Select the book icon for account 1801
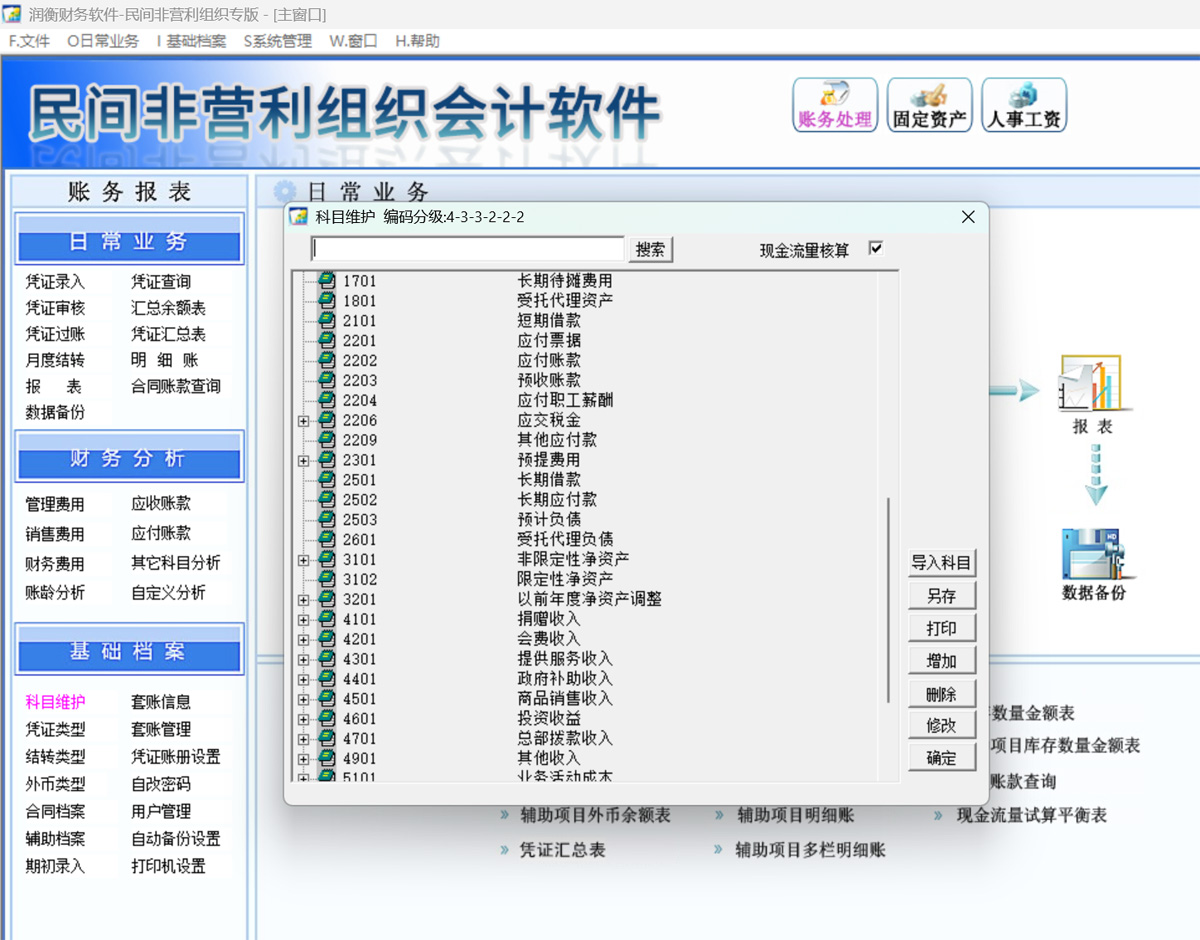Screen dimensions: 1200x940 327,301
